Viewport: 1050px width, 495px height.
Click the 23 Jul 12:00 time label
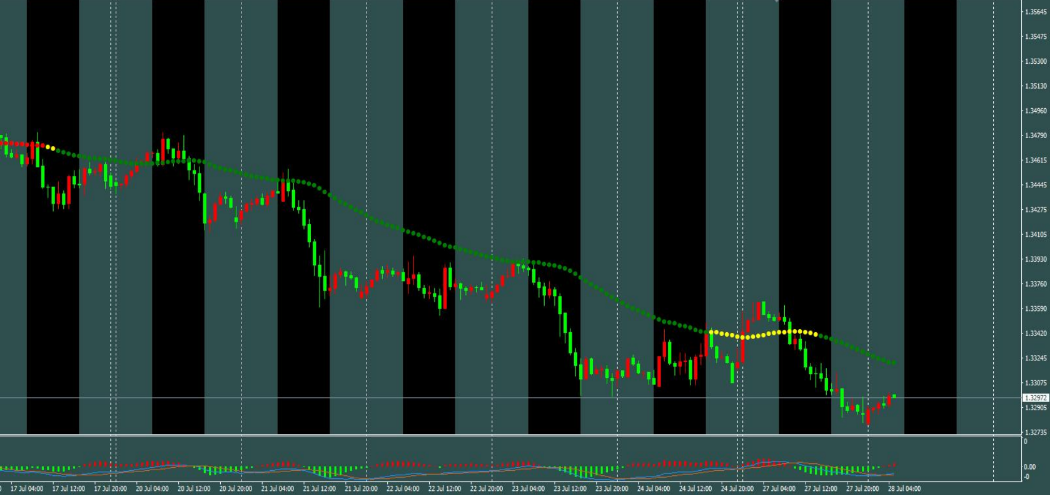tap(571, 489)
